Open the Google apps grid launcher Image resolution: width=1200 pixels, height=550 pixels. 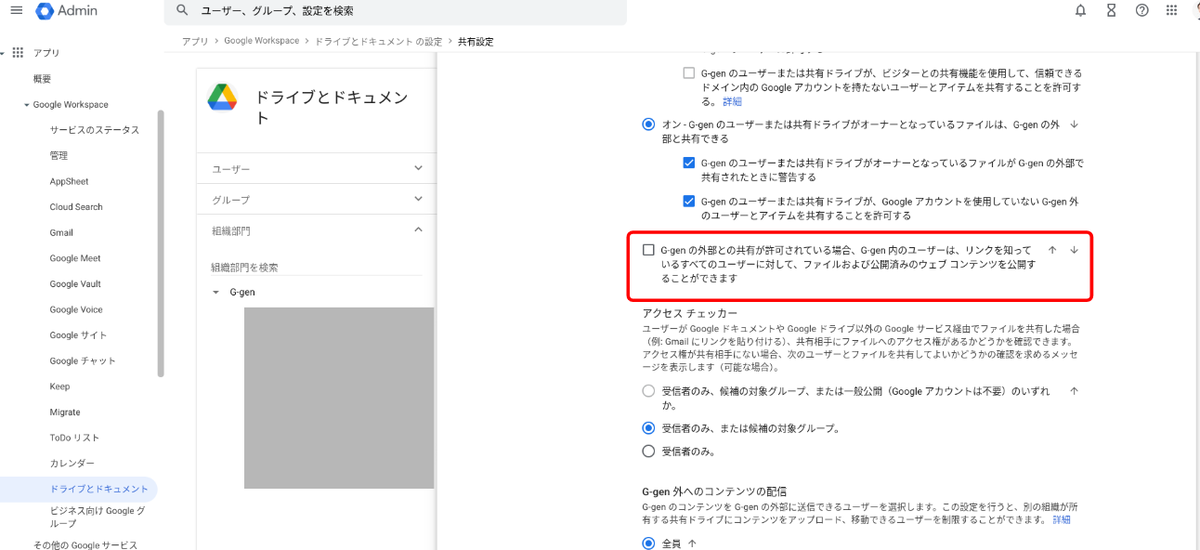tap(1172, 11)
